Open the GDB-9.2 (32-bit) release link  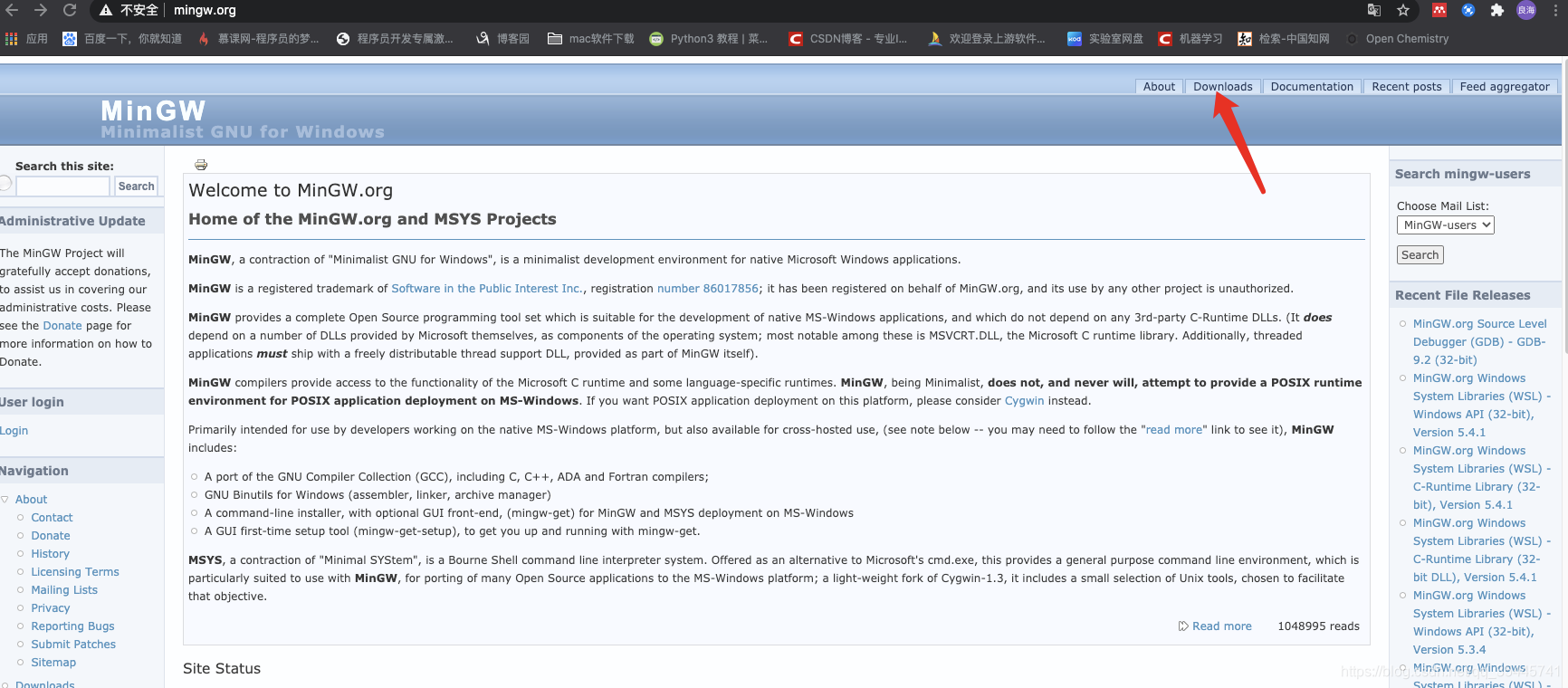tap(1479, 342)
